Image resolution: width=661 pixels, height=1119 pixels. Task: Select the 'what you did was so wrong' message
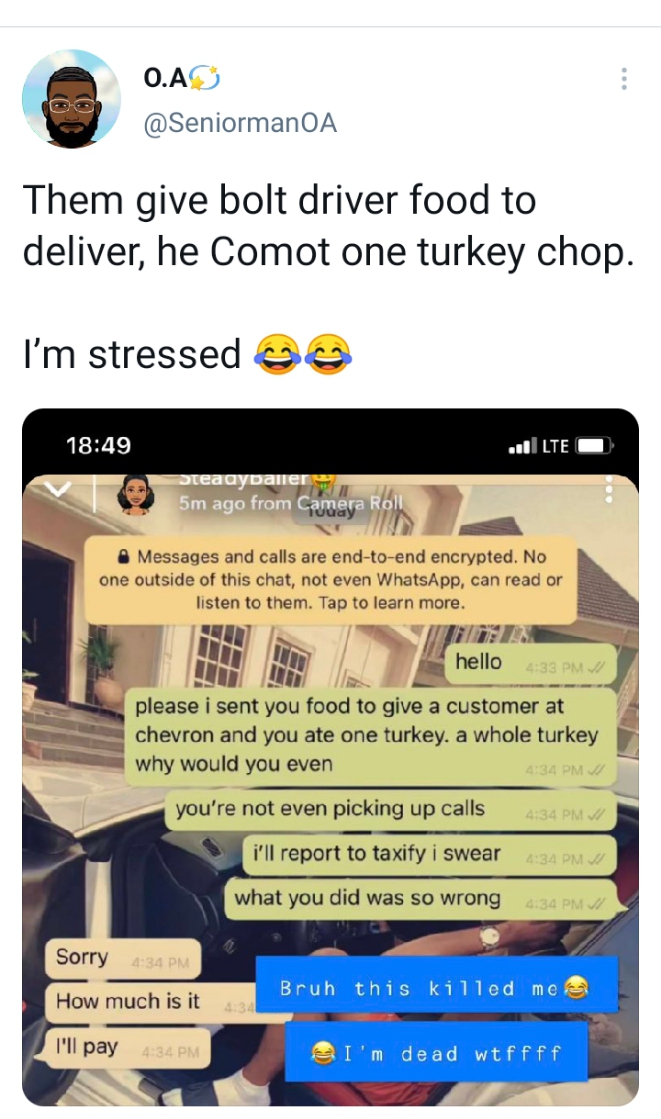(420, 898)
